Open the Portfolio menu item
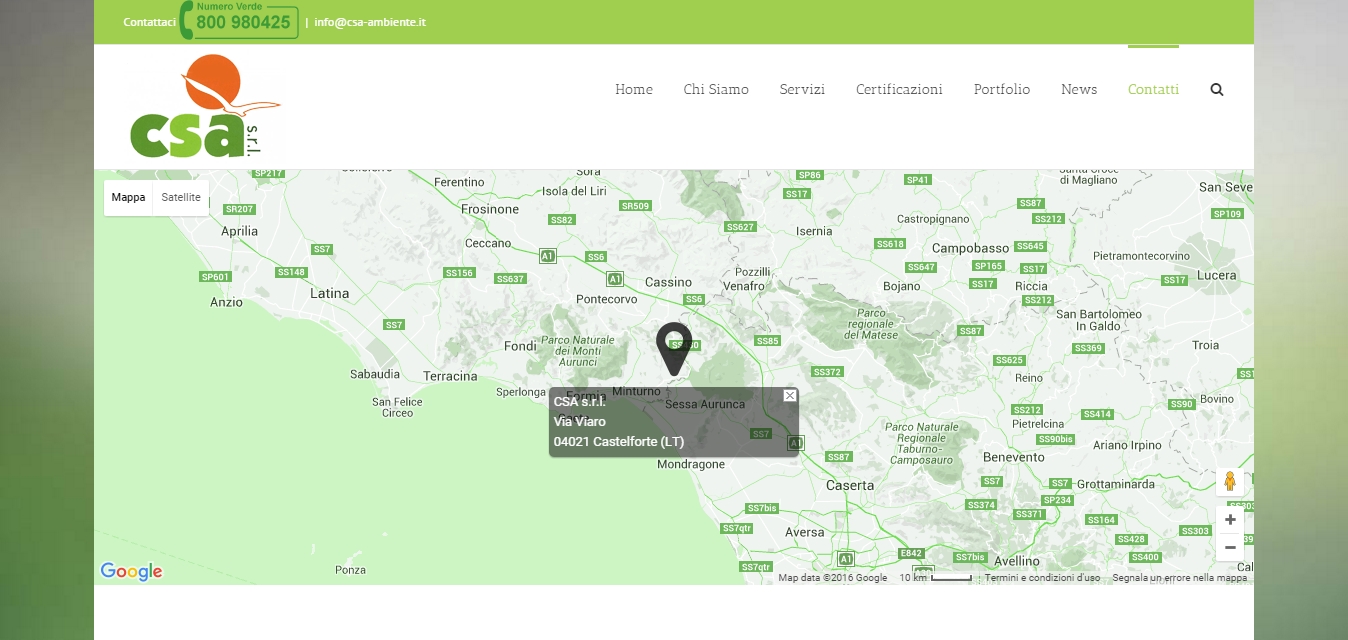 point(1002,89)
